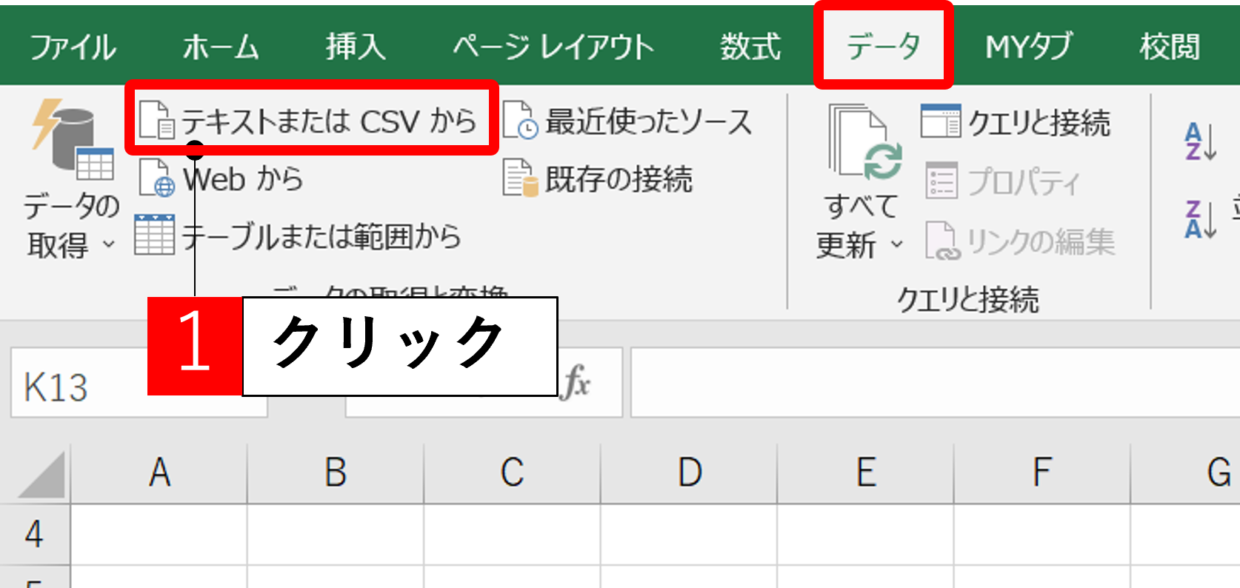
Task: Select column F header
Action: click(x=1042, y=473)
